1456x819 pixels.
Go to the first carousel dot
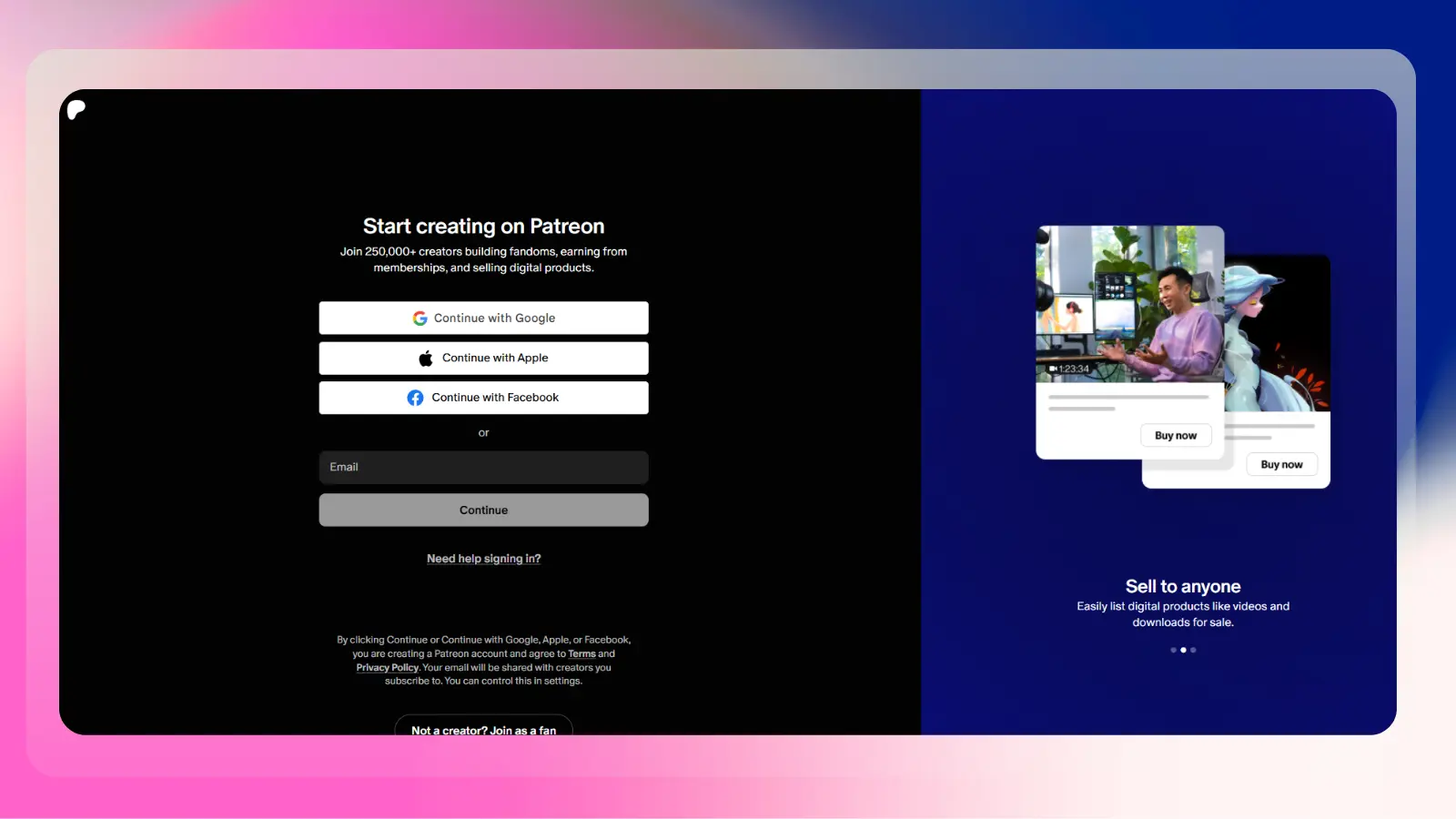coord(1173,651)
